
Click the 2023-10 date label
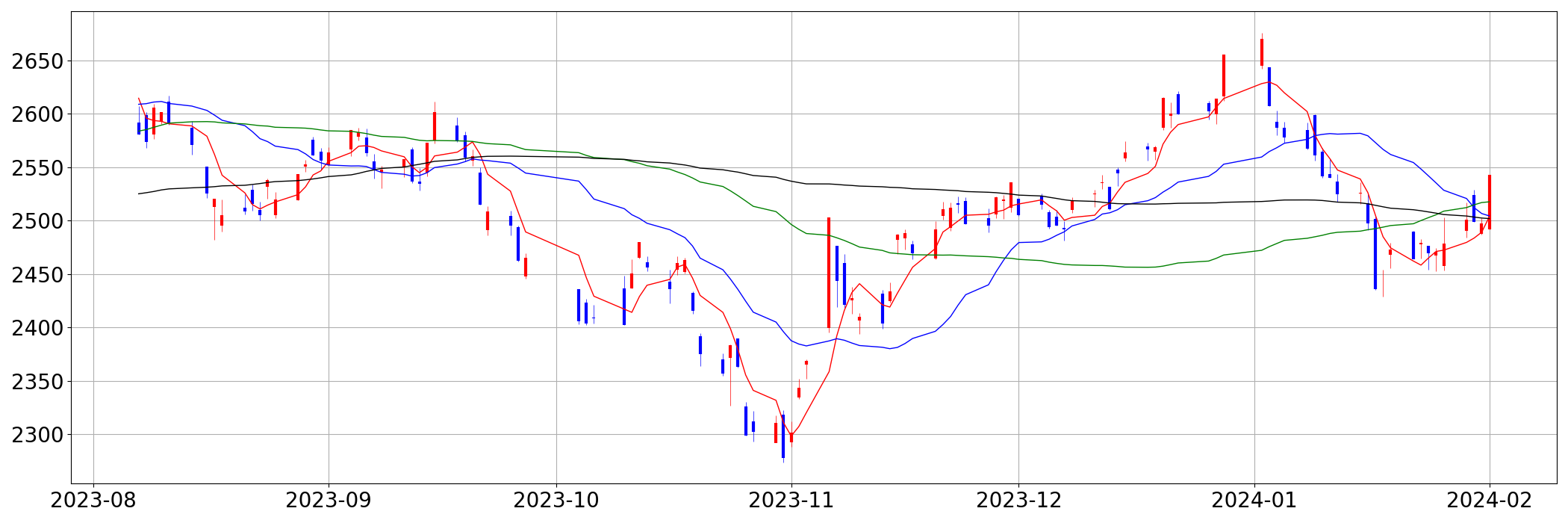point(556,501)
